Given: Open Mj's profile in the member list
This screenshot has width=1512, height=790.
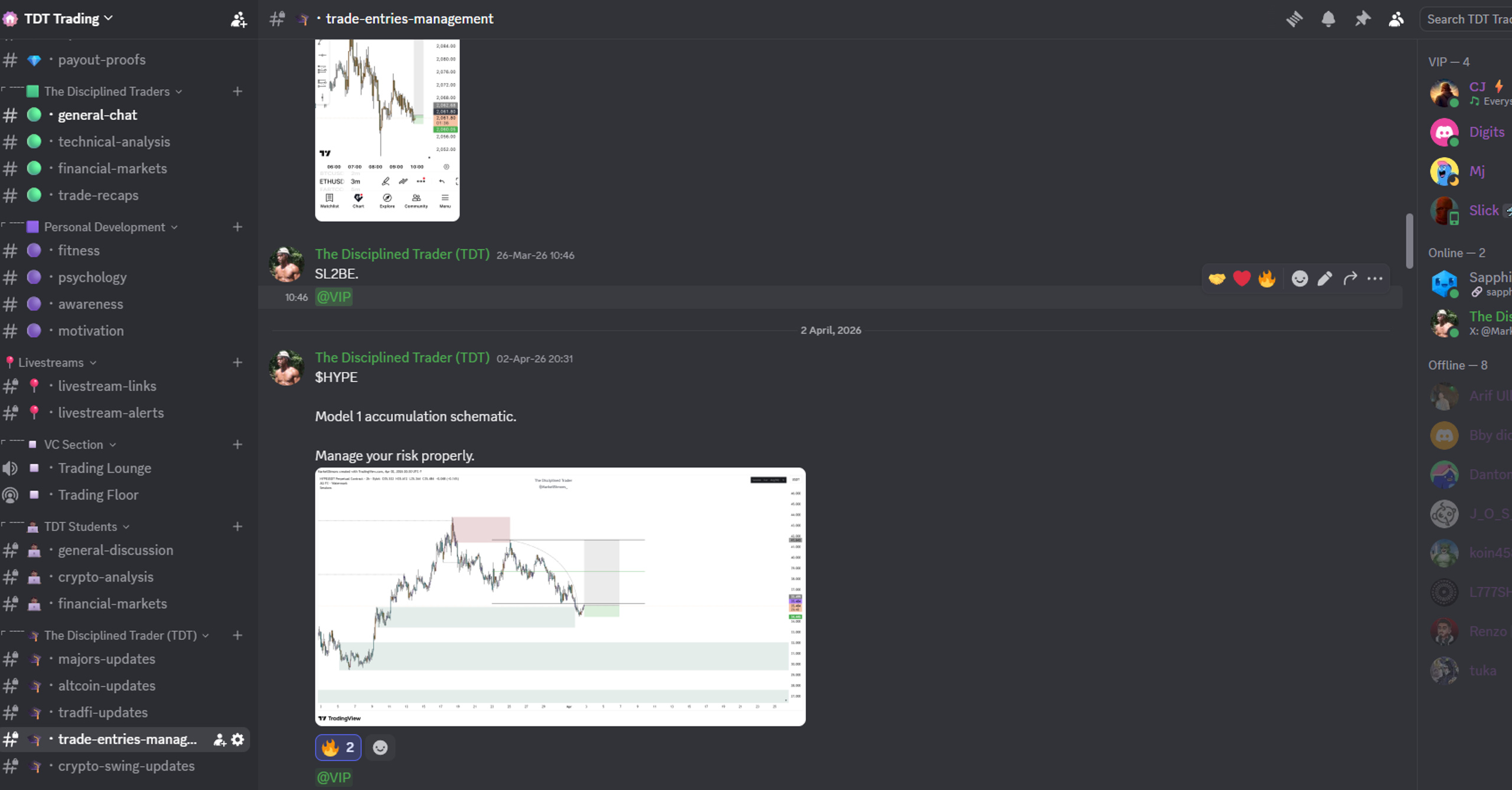Looking at the screenshot, I should [1471, 172].
